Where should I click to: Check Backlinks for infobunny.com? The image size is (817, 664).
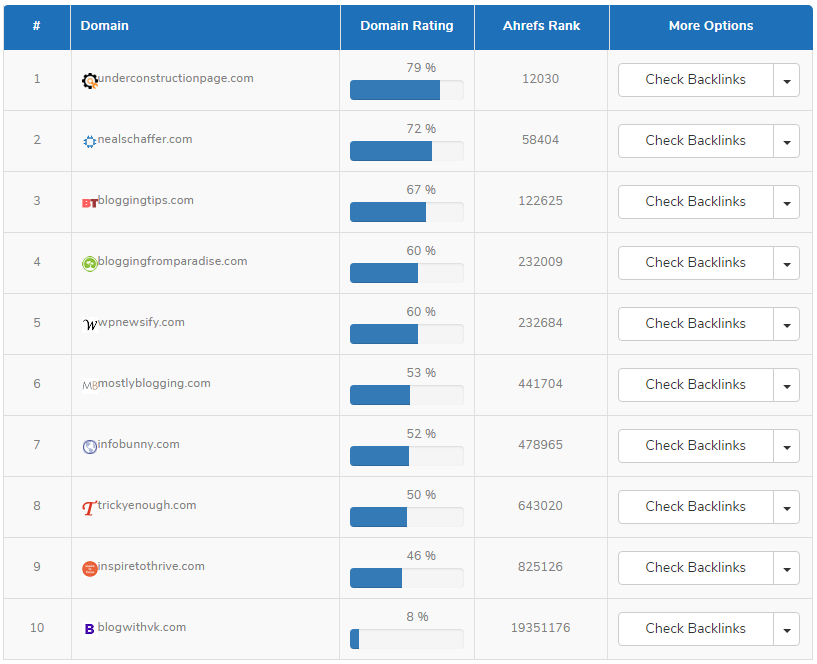coord(696,446)
